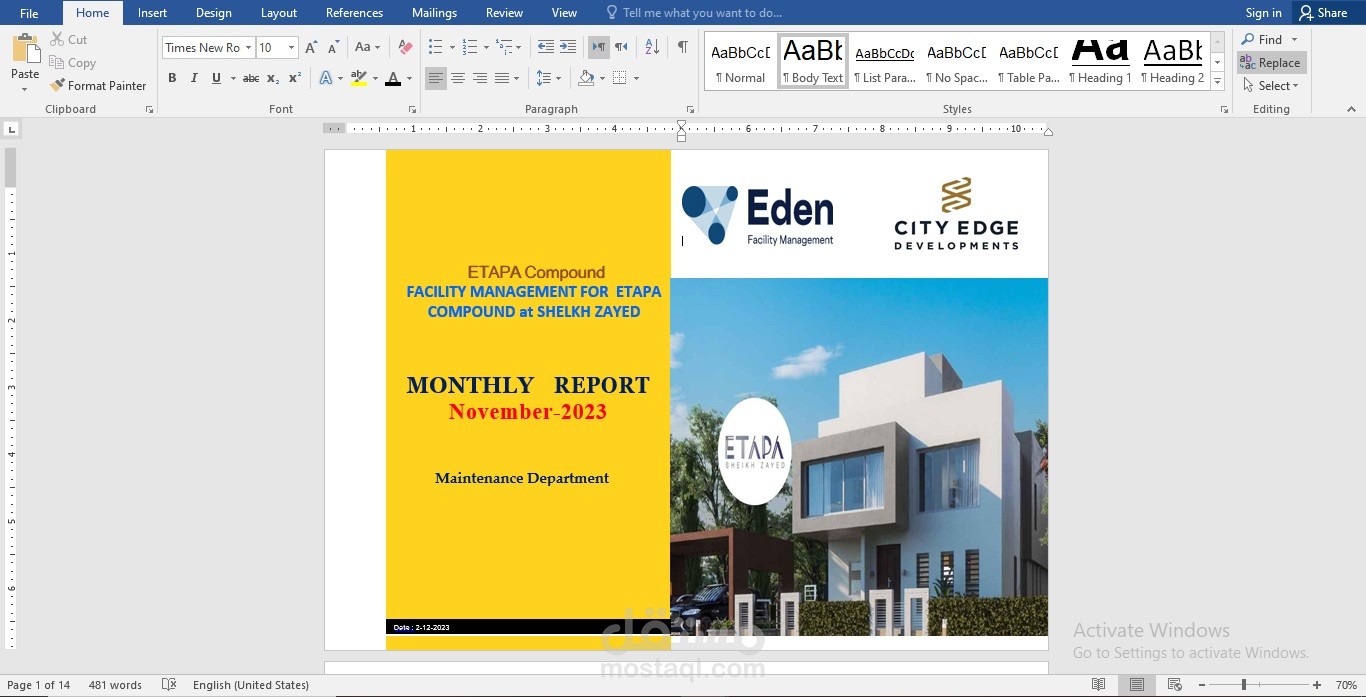Open the Select dropdown in Editing
Viewport: 1366px width, 697px height.
click(1270, 85)
